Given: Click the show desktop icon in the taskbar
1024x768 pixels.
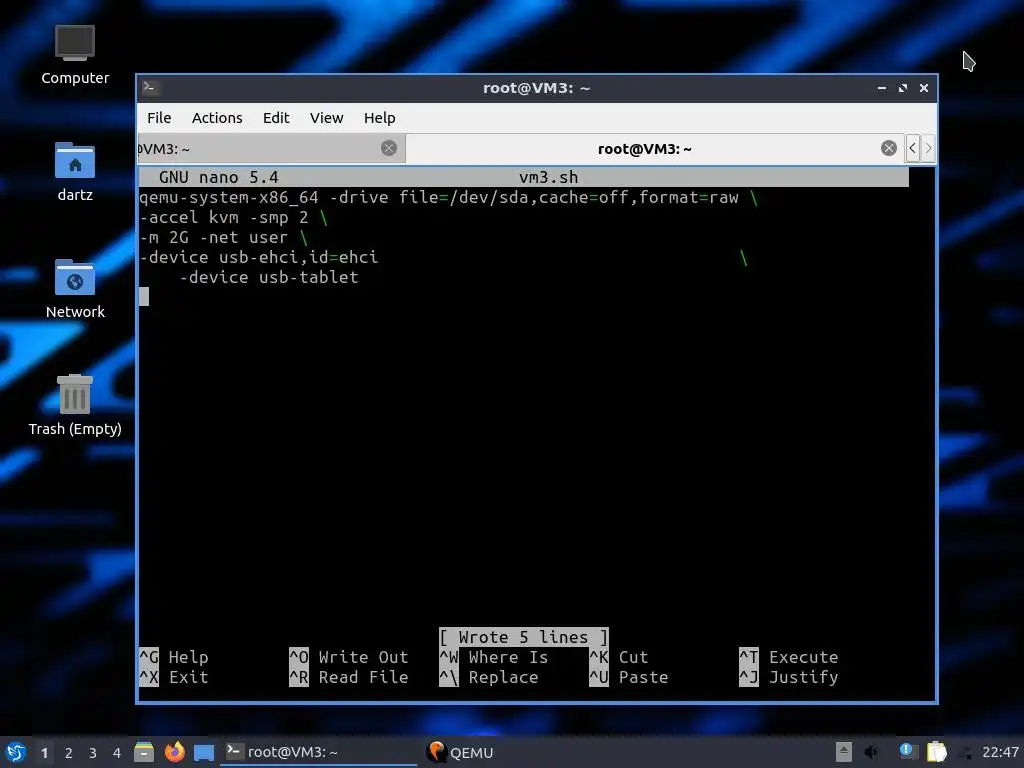Looking at the screenshot, I should tap(204, 753).
